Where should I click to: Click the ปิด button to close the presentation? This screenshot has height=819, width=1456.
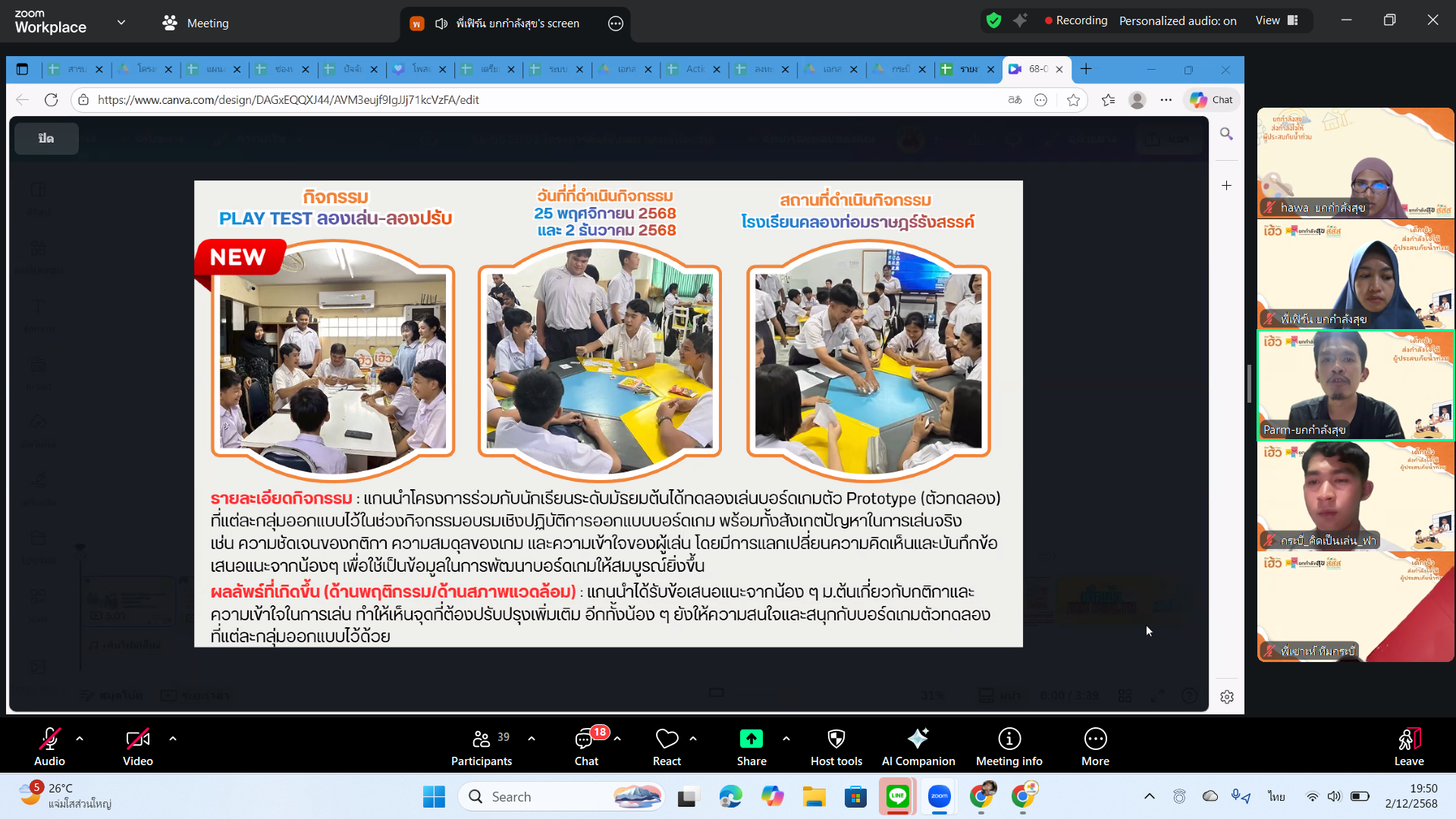45,138
